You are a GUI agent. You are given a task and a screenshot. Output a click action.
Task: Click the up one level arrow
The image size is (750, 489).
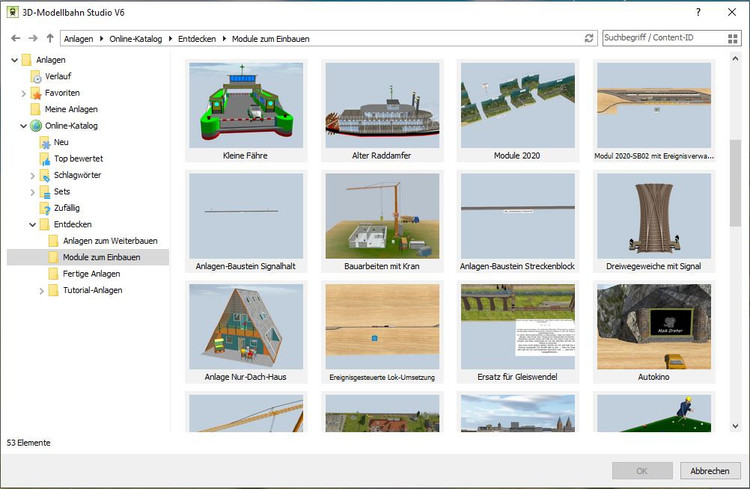click(49, 38)
